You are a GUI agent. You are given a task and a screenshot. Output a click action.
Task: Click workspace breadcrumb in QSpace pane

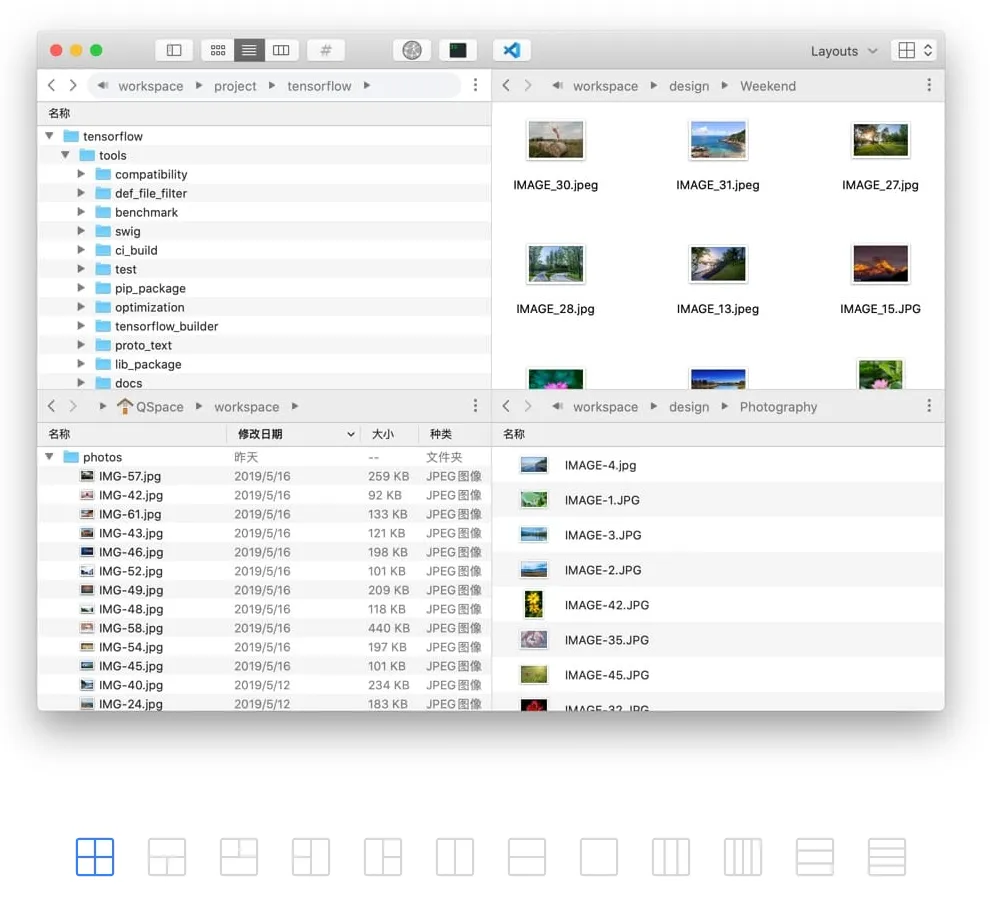click(x=246, y=407)
